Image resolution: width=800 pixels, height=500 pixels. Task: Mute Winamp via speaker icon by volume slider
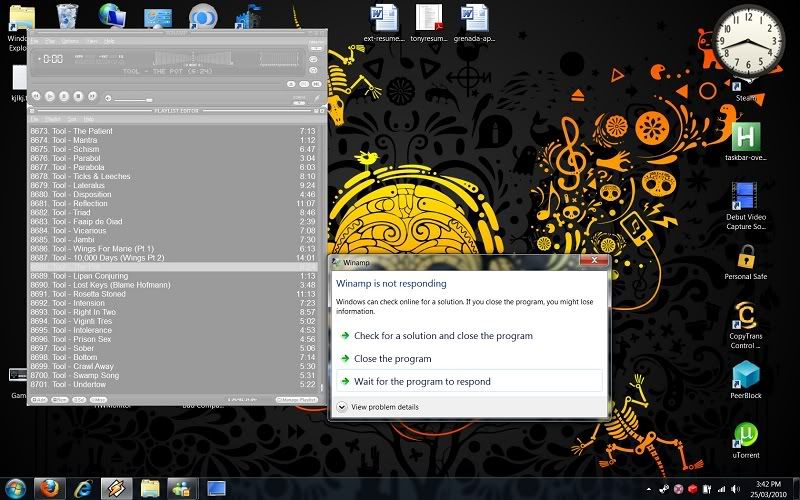pyautogui.click(x=108, y=98)
